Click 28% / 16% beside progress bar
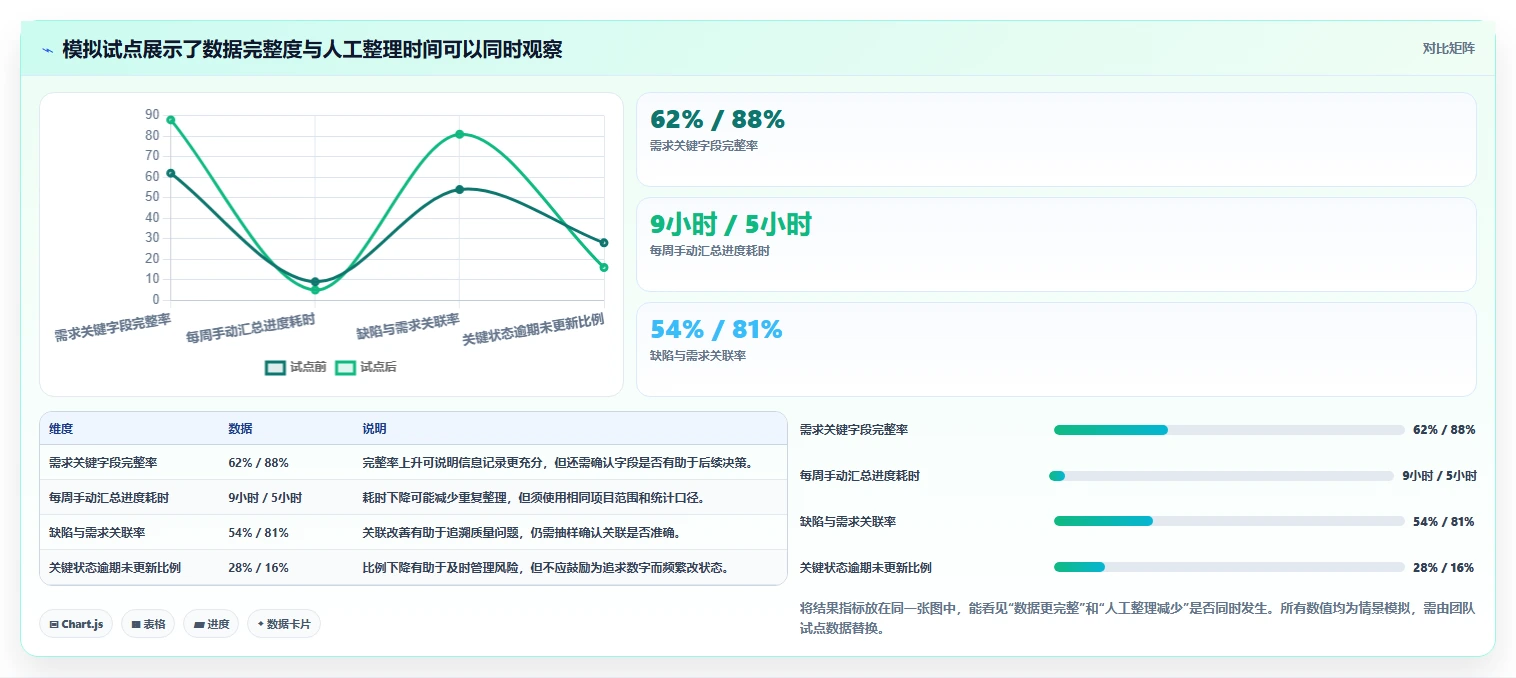This screenshot has height=678, width=1516. tap(1444, 568)
